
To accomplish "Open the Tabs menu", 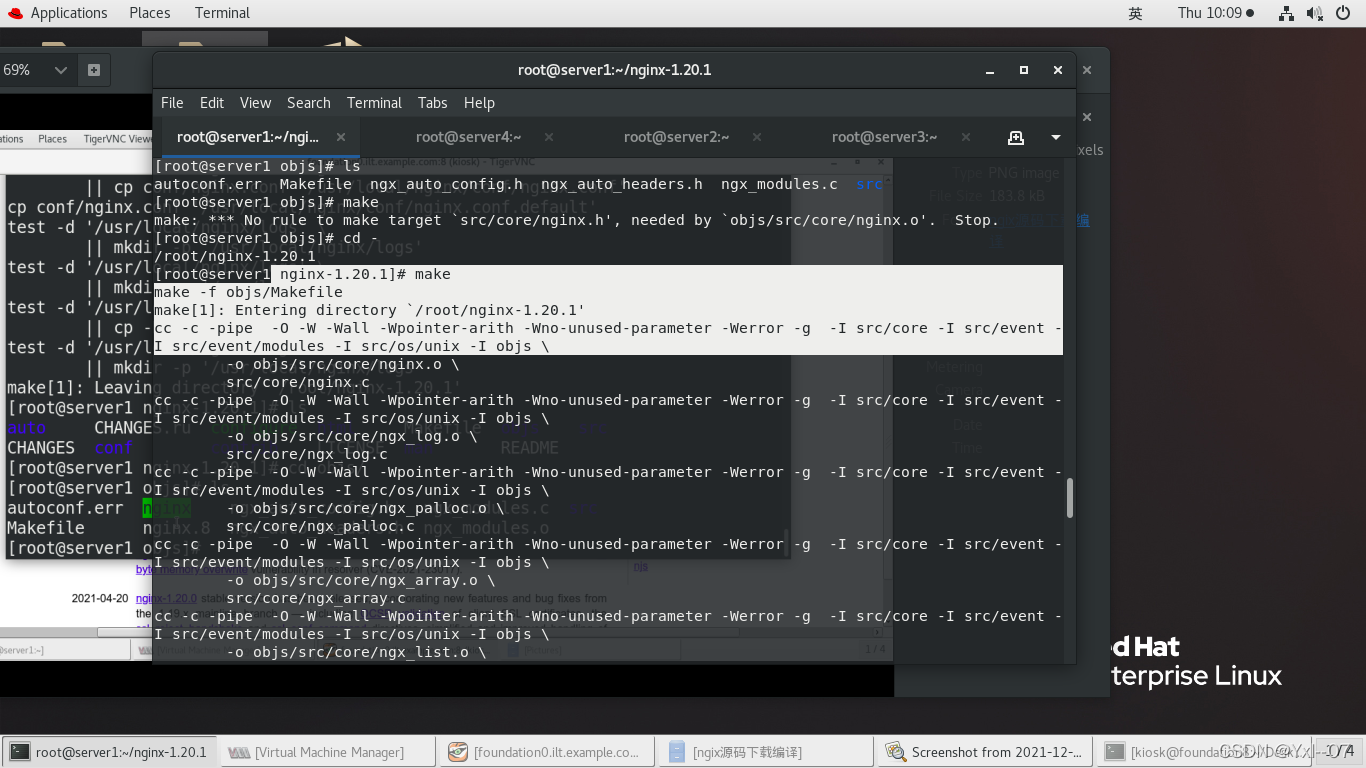I will pos(432,103).
